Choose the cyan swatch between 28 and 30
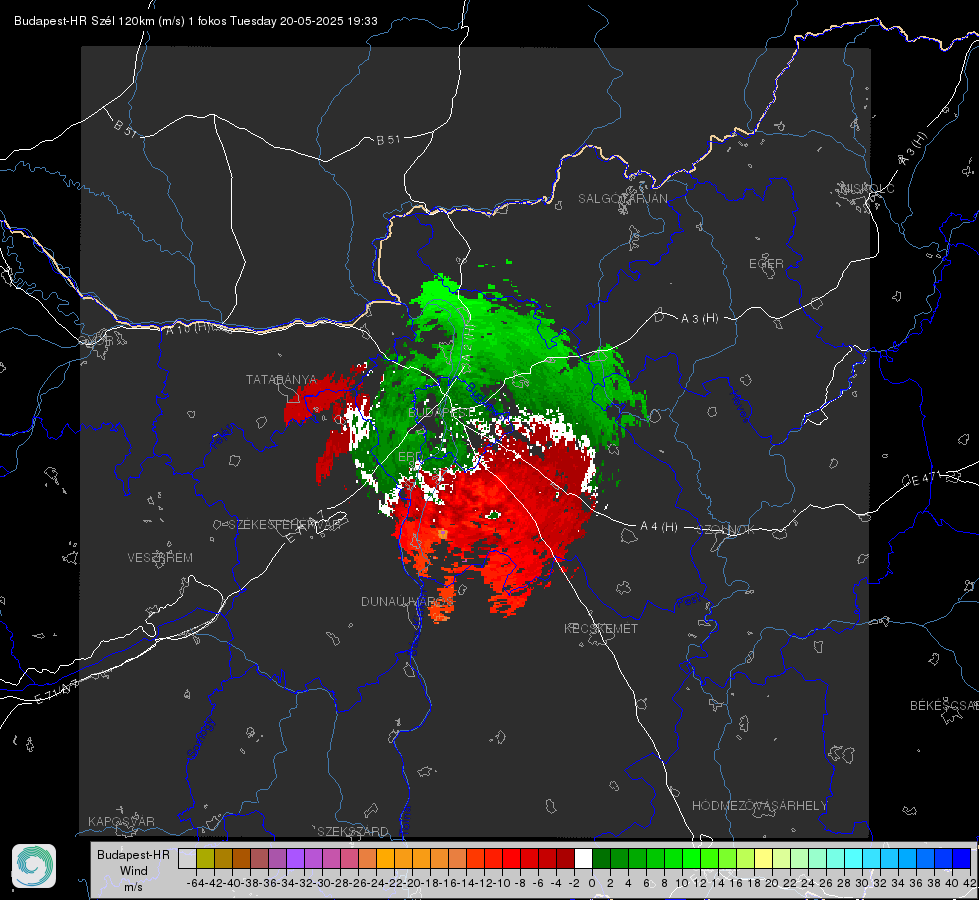Screen dimensions: 979x900 854,858
